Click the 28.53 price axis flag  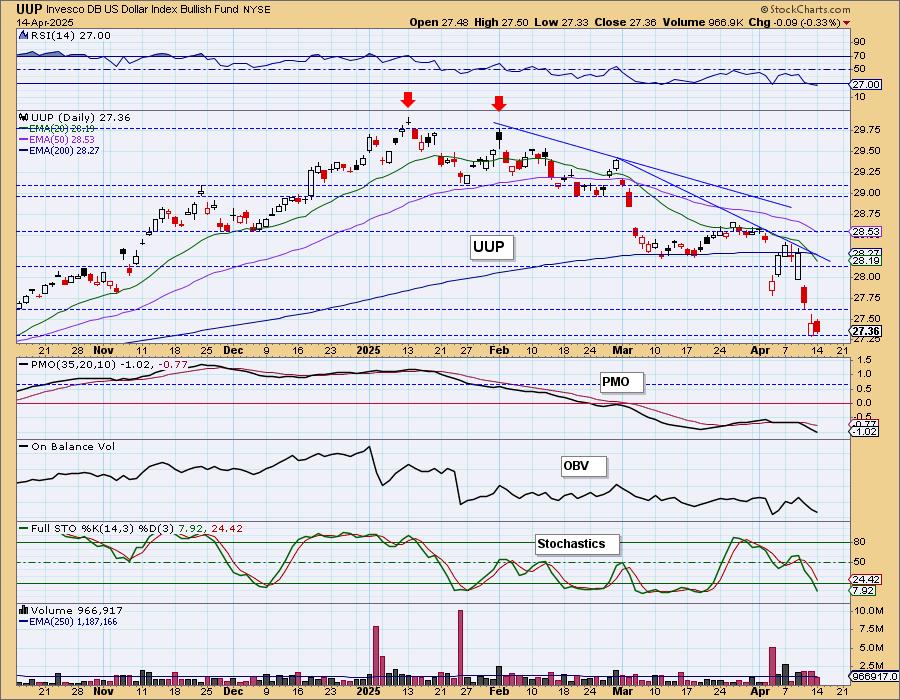pos(866,232)
